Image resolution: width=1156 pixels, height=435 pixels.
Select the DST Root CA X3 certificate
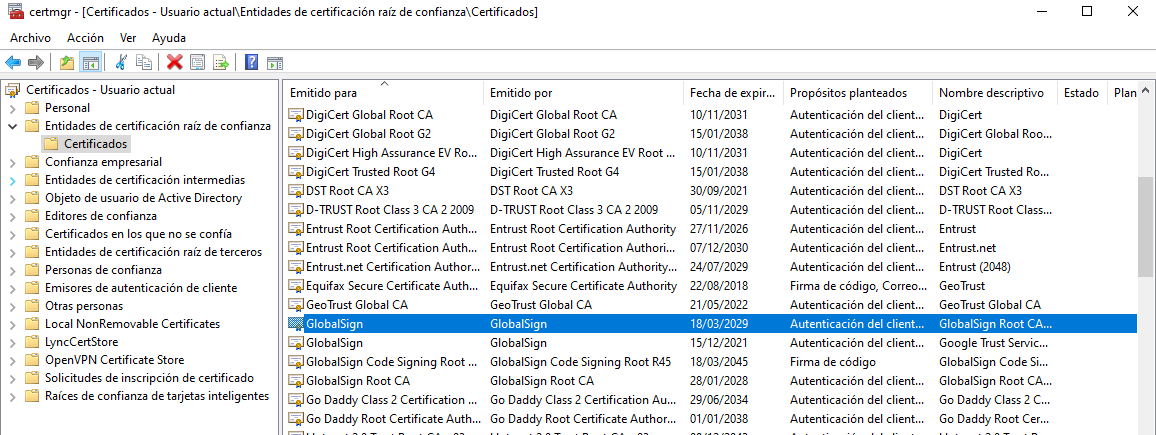(340, 191)
